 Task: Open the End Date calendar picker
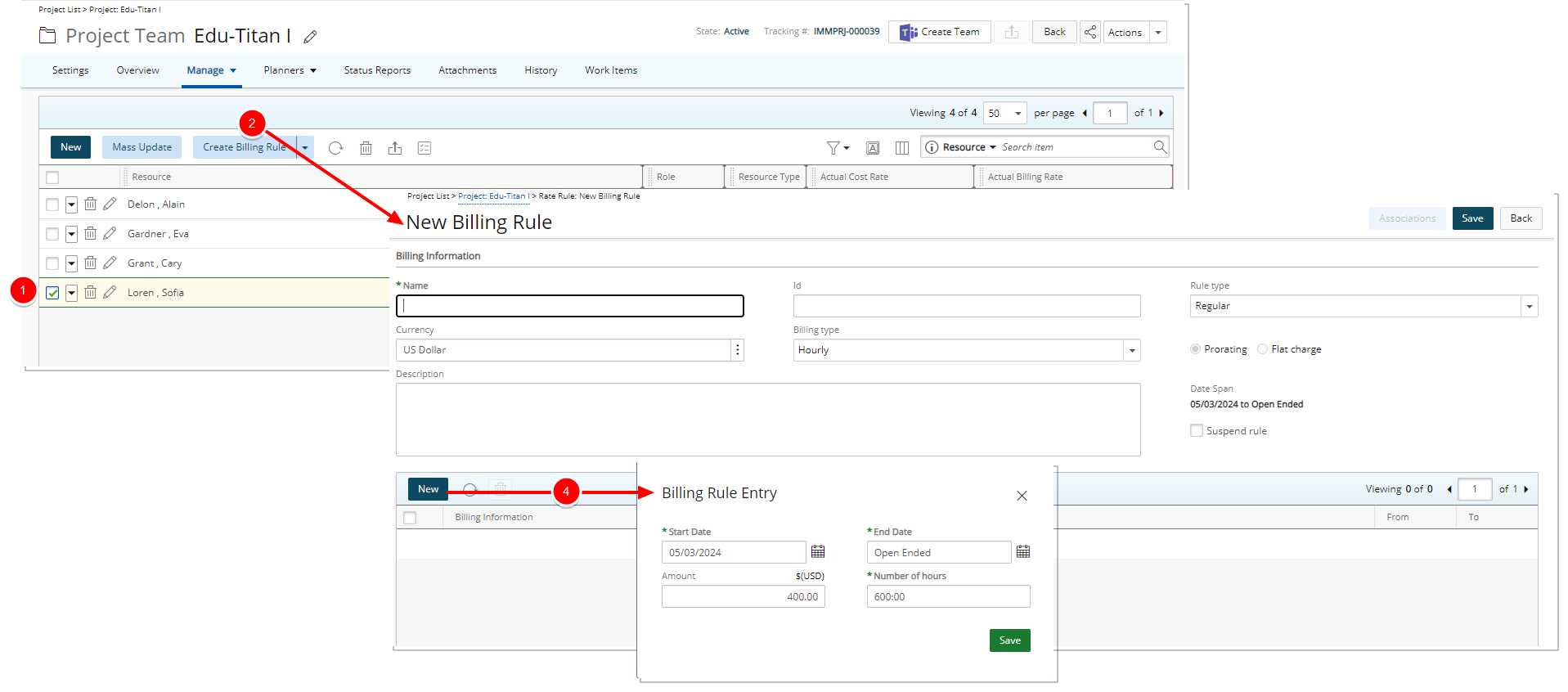click(1023, 552)
